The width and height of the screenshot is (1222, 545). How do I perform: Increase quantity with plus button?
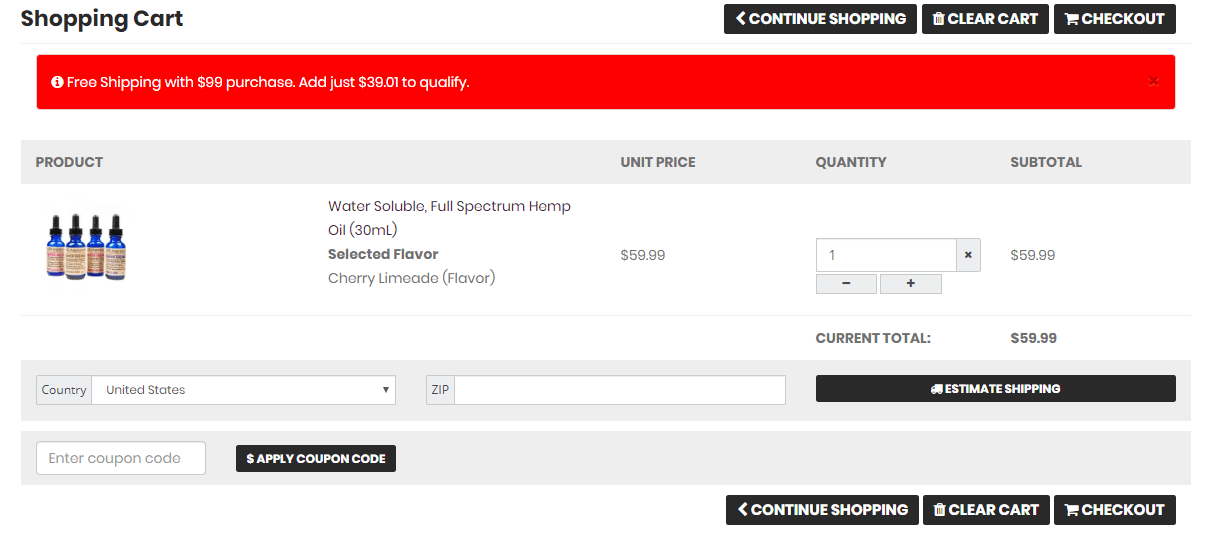(911, 284)
